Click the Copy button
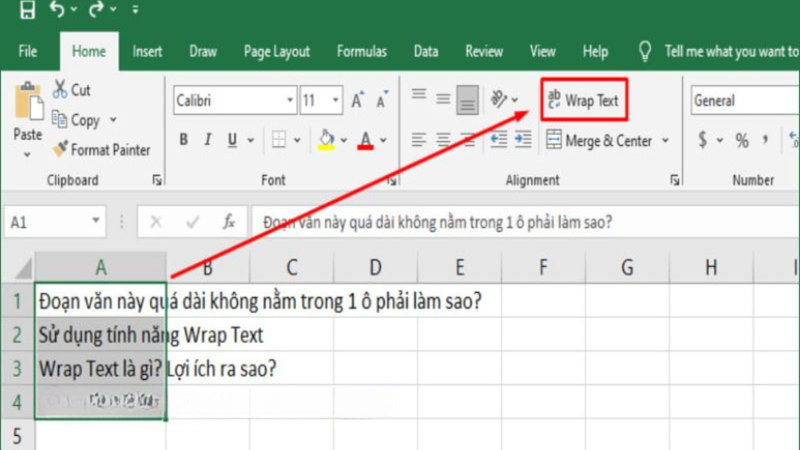Viewport: 800px width, 450px height. (76, 120)
